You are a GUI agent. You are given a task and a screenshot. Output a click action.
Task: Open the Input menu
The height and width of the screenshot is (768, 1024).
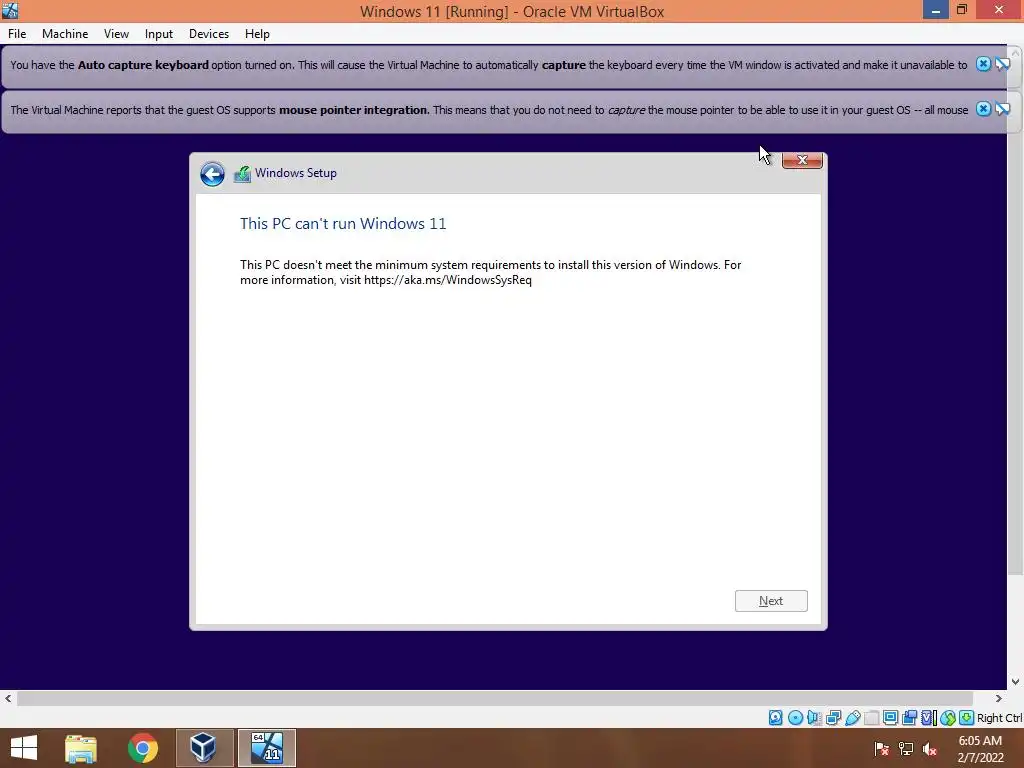pyautogui.click(x=159, y=34)
